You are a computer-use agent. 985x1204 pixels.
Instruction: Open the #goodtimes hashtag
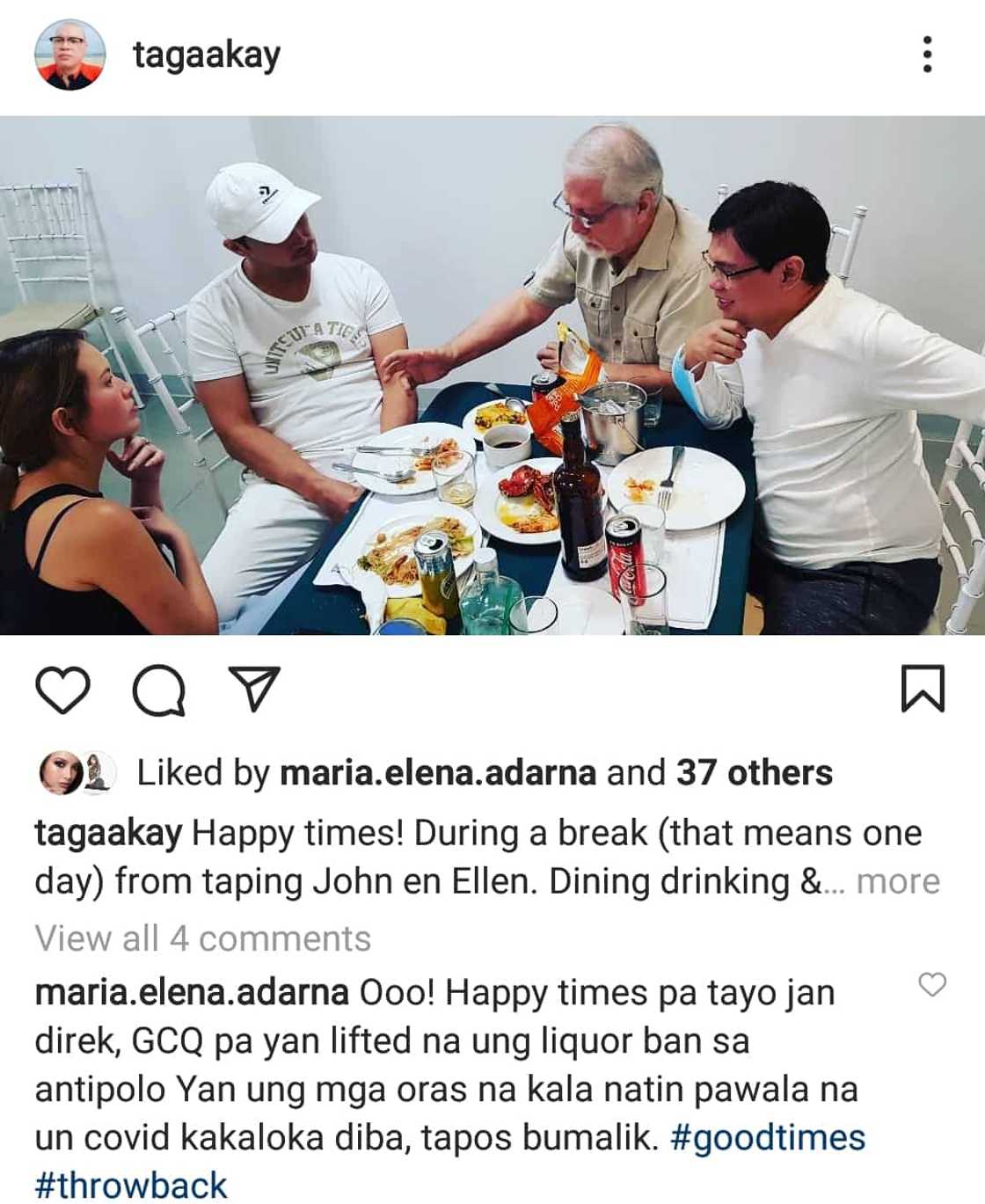(x=768, y=1137)
